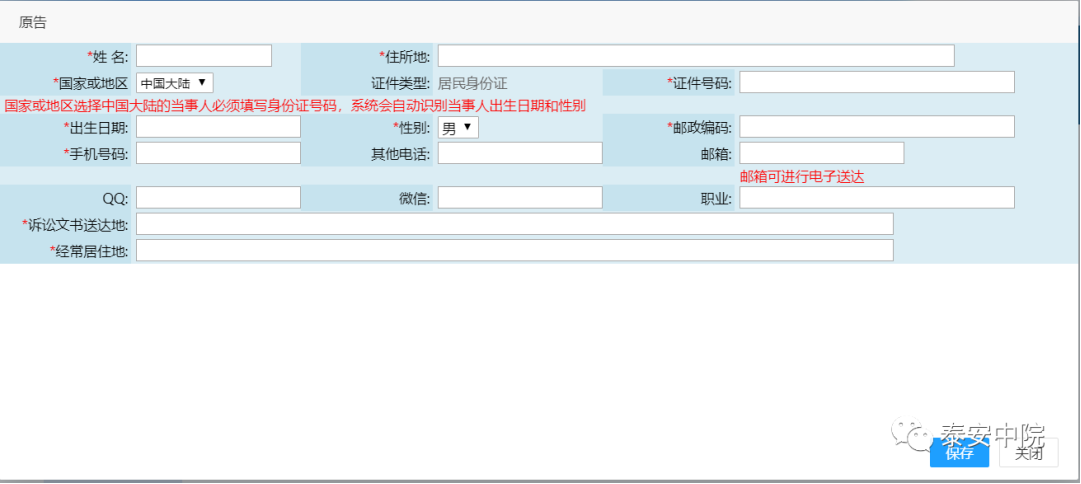Click the 证件号码 input field
Viewport: 1081px width, 484px height.
pos(877,82)
